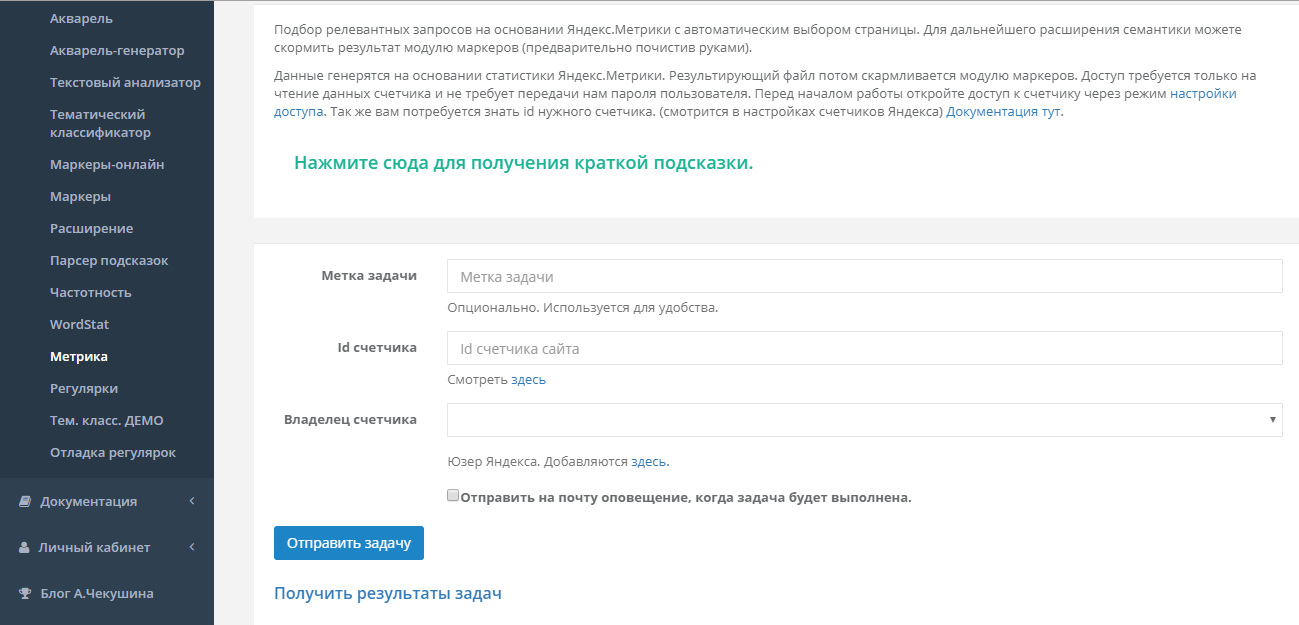
Task: Open the WordStat module
Action: [x=78, y=323]
